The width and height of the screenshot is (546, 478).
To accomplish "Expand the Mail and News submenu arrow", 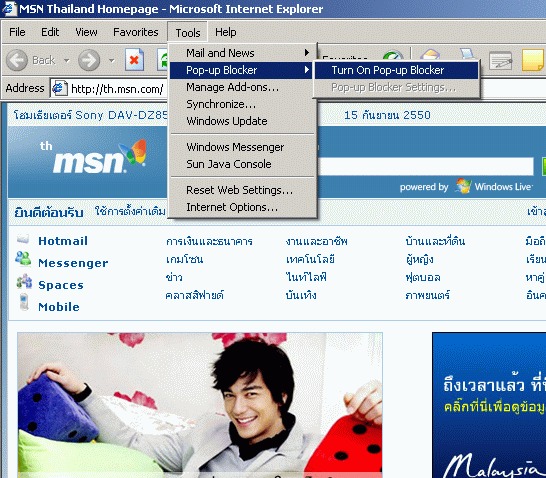I will pyautogui.click(x=307, y=53).
